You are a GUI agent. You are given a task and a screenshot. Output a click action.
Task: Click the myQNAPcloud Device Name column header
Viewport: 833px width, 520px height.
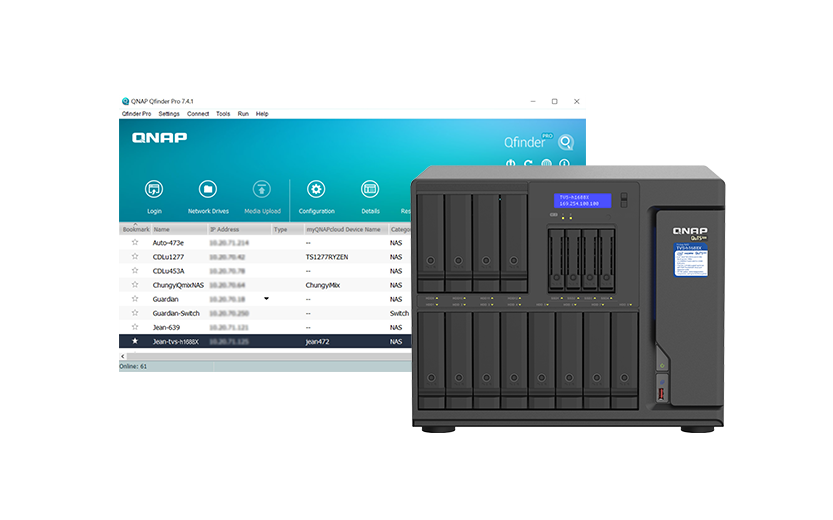point(343,229)
